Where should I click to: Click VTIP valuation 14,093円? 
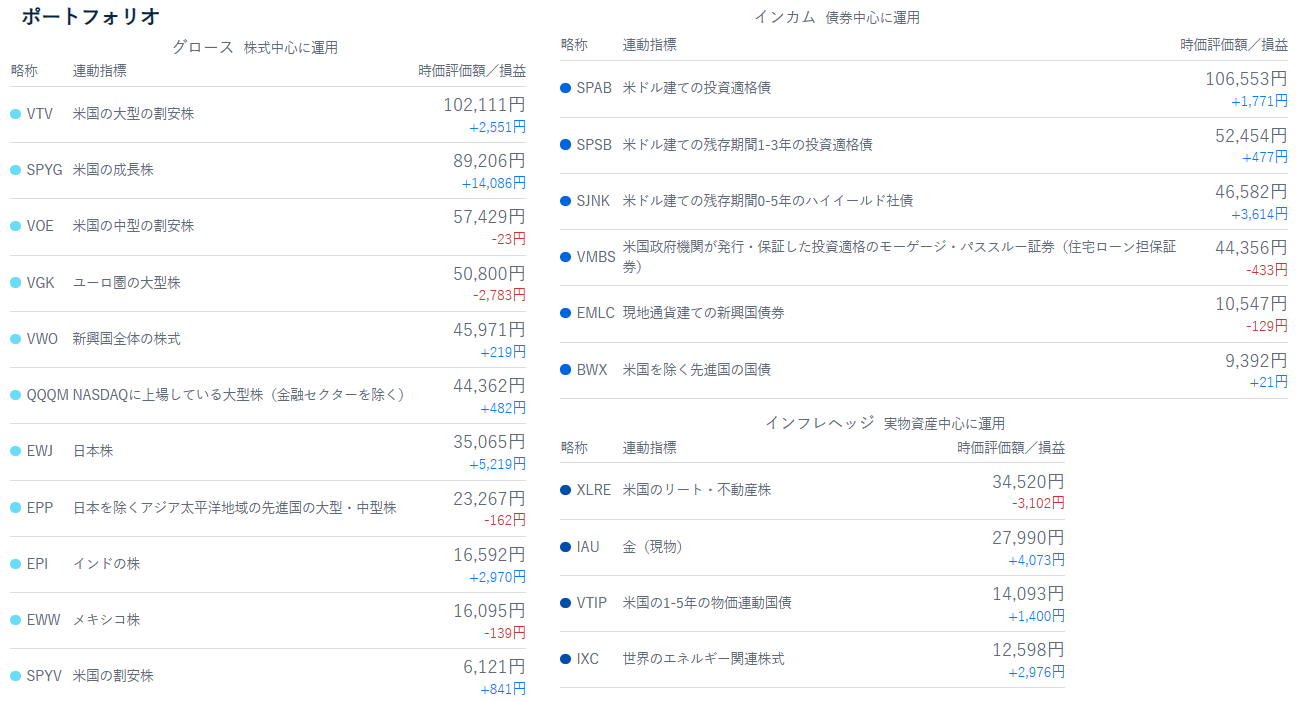click(1029, 594)
